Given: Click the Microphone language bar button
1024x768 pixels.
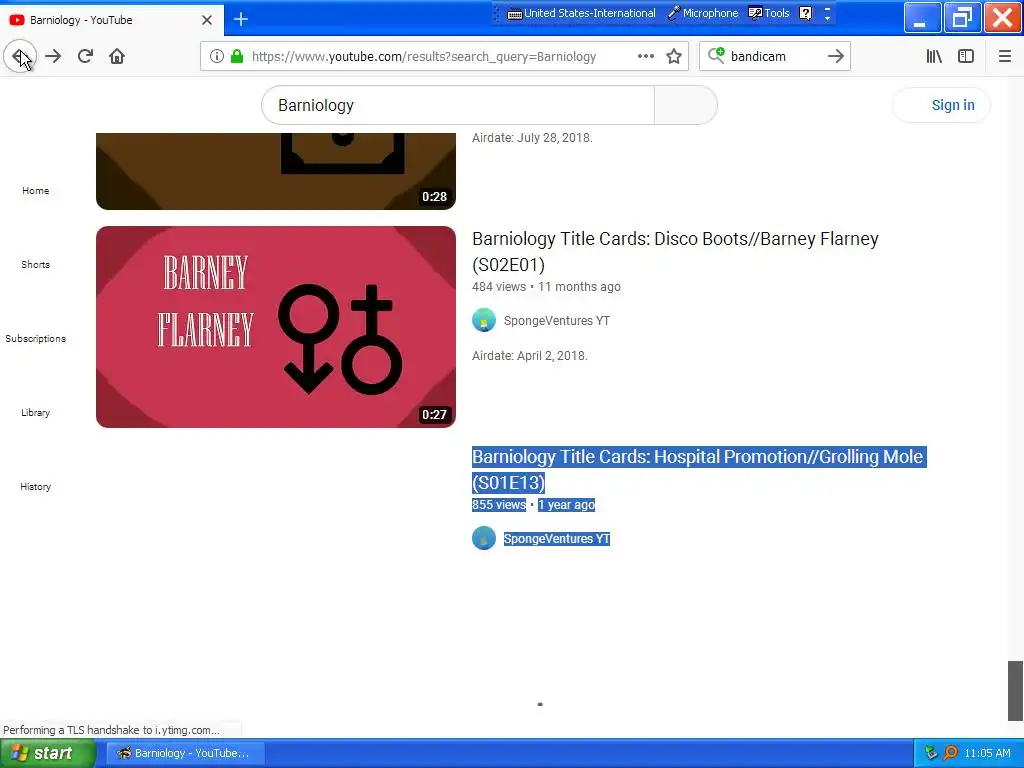Looking at the screenshot, I should (x=703, y=13).
